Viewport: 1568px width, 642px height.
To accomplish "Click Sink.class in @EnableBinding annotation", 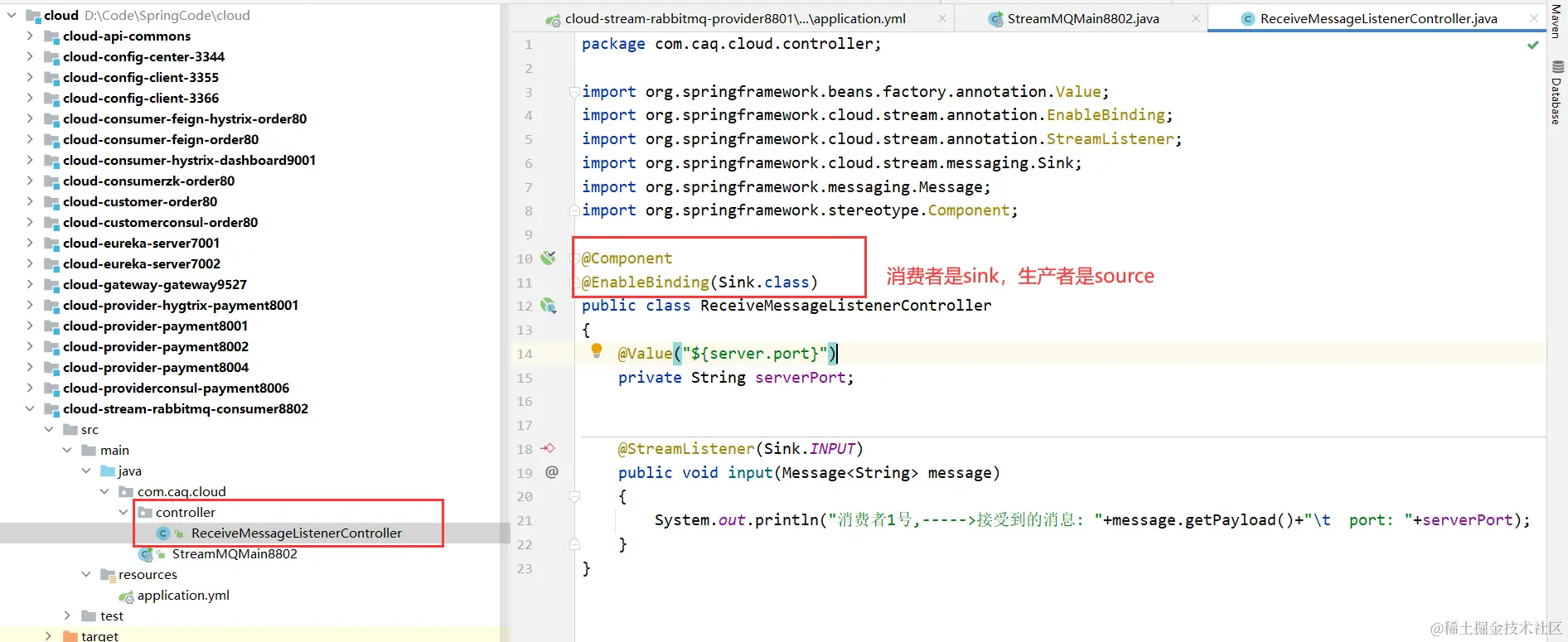I will coord(763,282).
